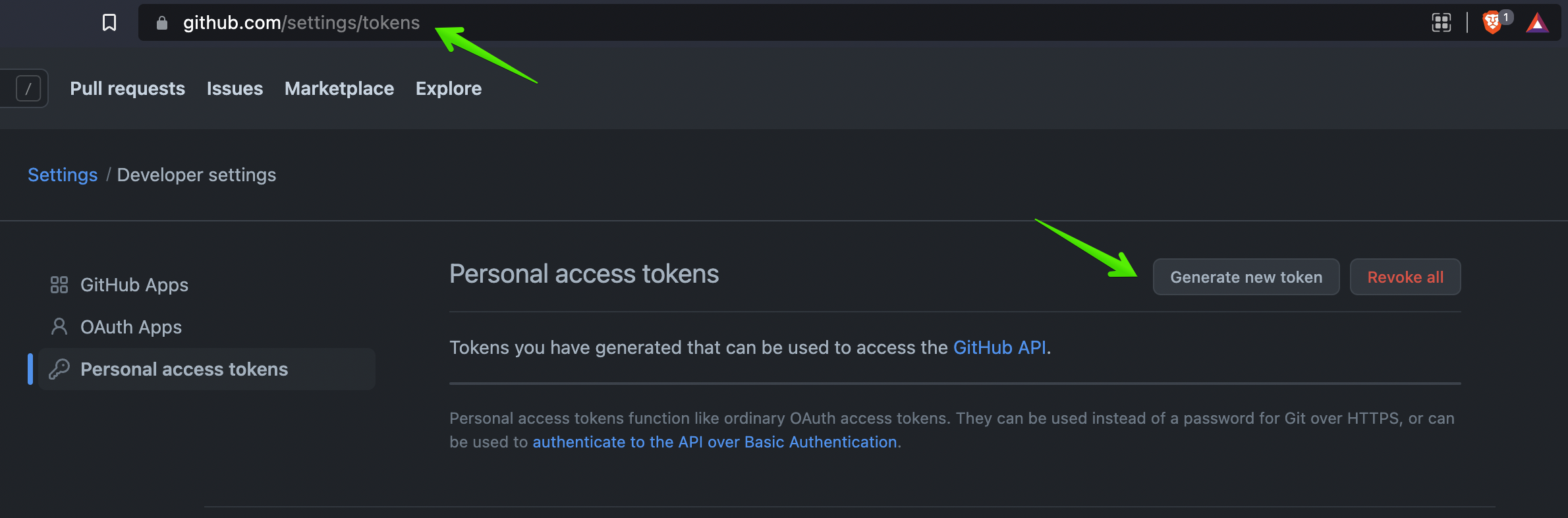Screen dimensions: 1568x518
Task: Click the padlock icon in the address bar
Action: tap(161, 22)
